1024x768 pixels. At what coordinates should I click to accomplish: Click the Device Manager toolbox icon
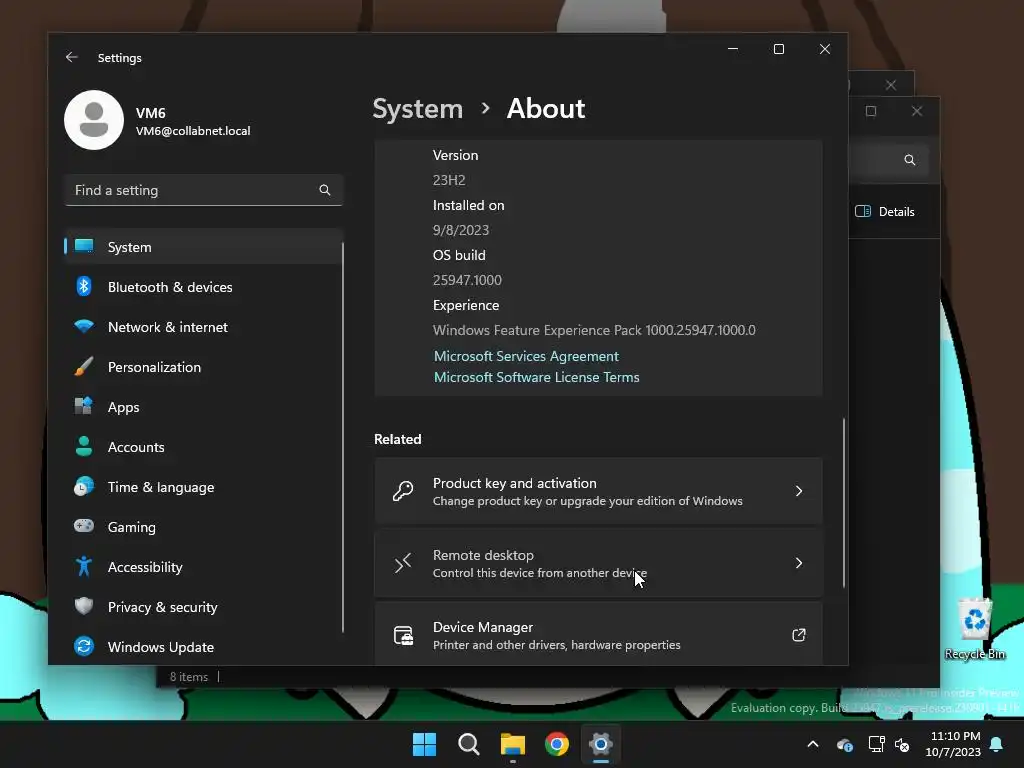[403, 635]
